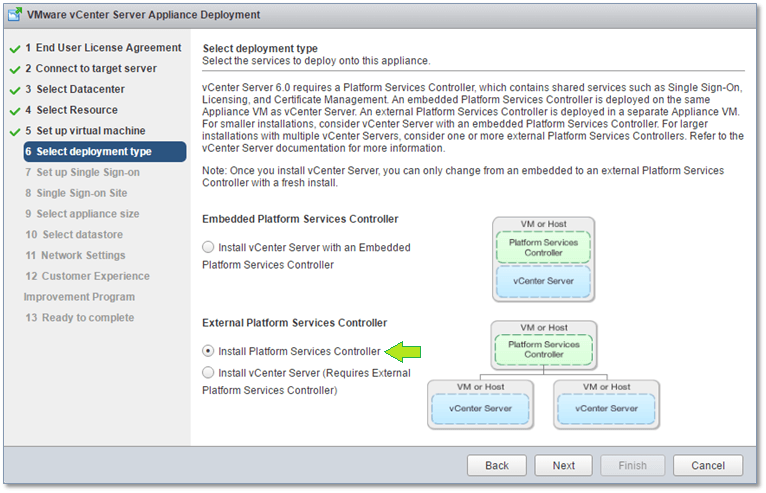Click the checkmark beside Select Datacenter
This screenshot has height=493, width=766.
tap(15, 90)
